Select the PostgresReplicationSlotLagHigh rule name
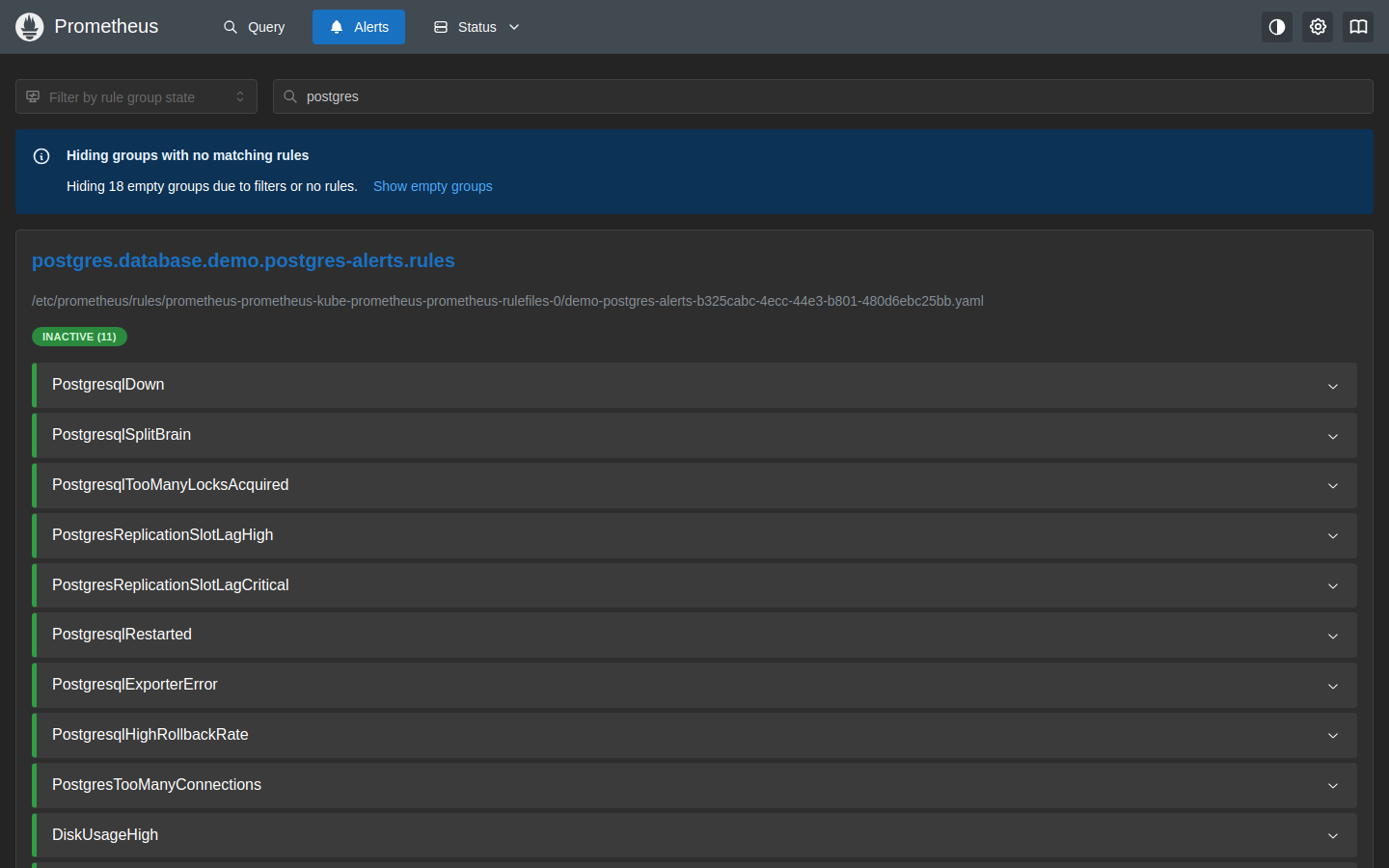Screen dimensions: 1389x868 (162, 534)
